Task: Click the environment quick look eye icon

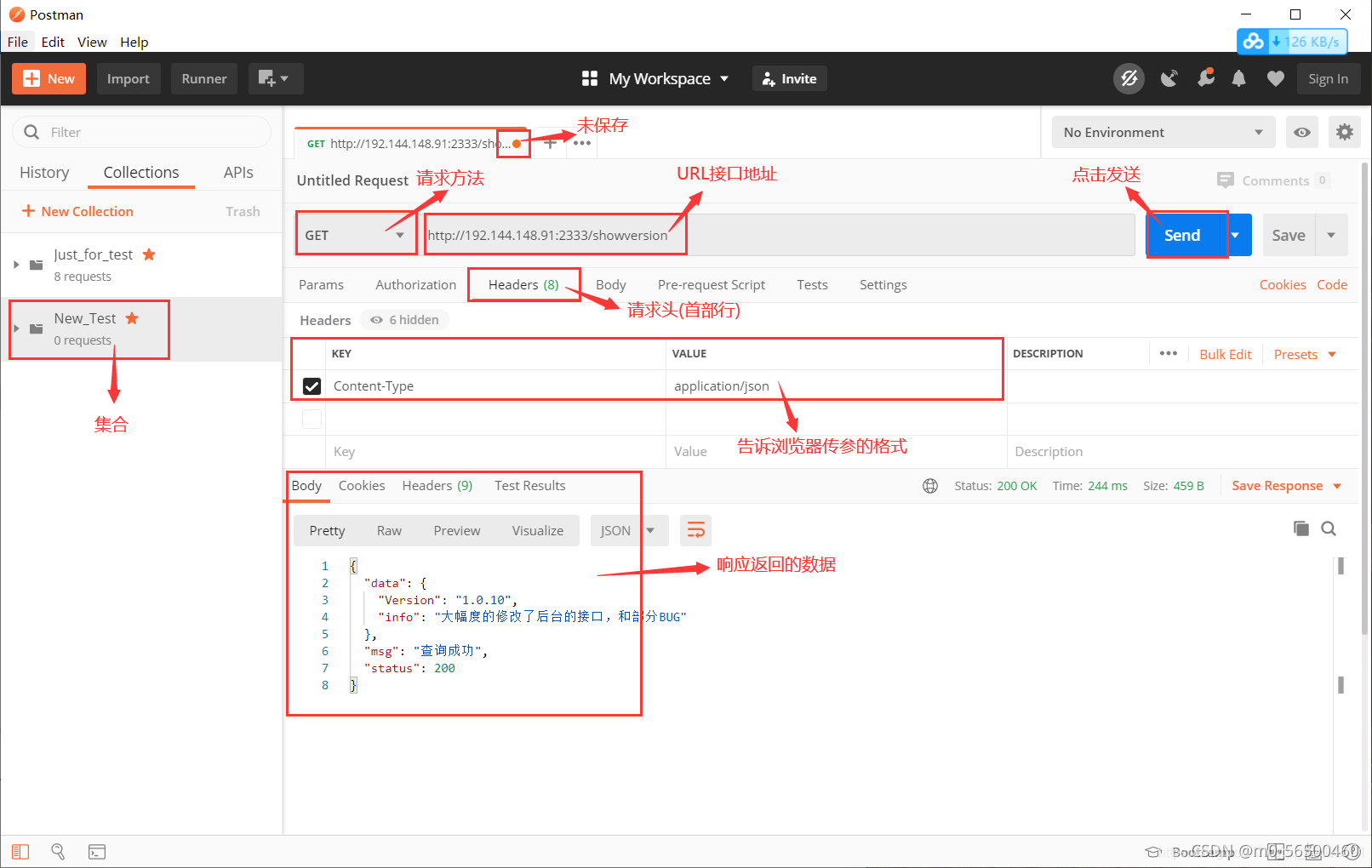Action: [1302, 132]
